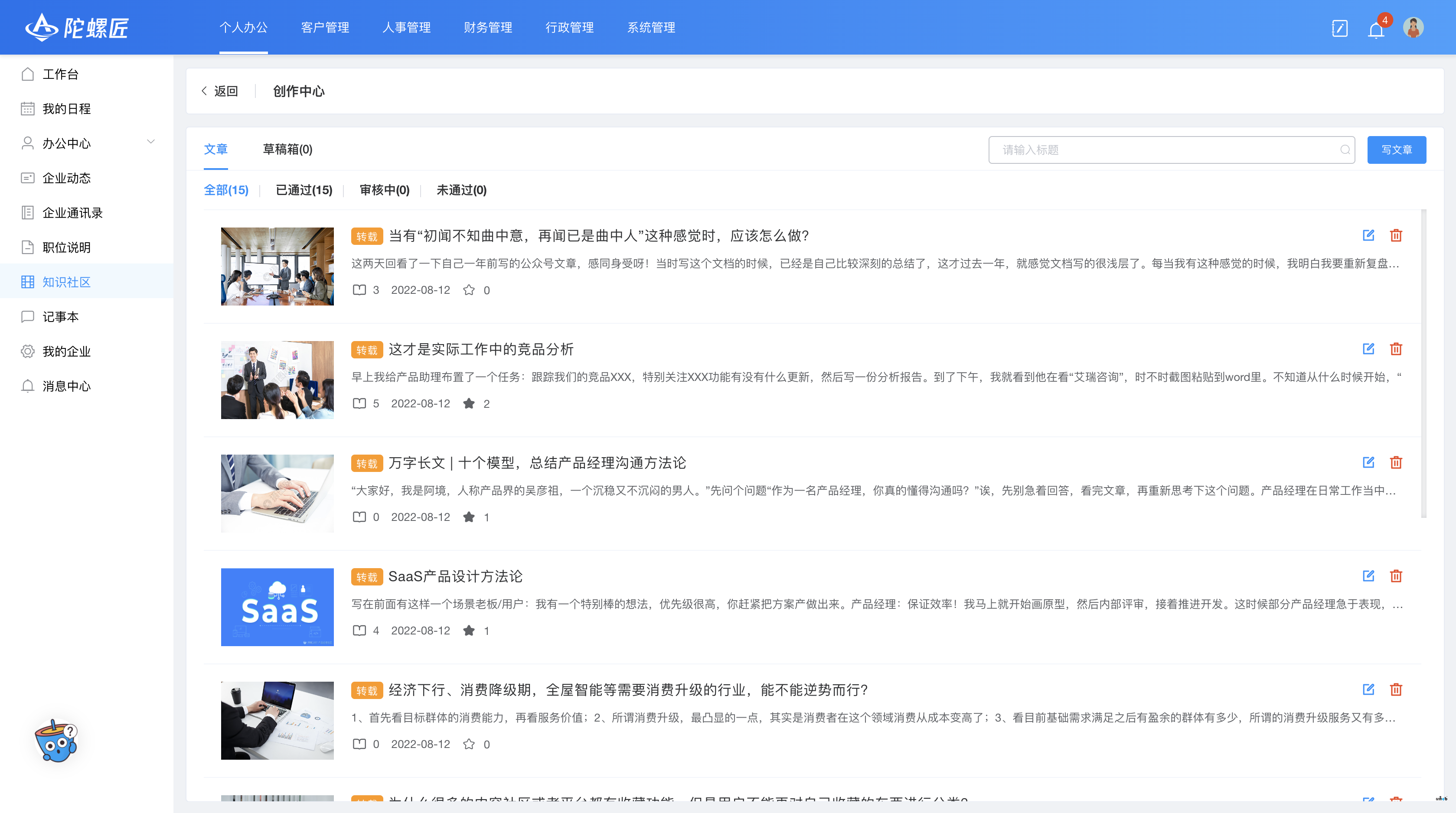The width and height of the screenshot is (1456, 813).
Task: Open article title 经济下行、消费降级期
Action: [x=628, y=690]
